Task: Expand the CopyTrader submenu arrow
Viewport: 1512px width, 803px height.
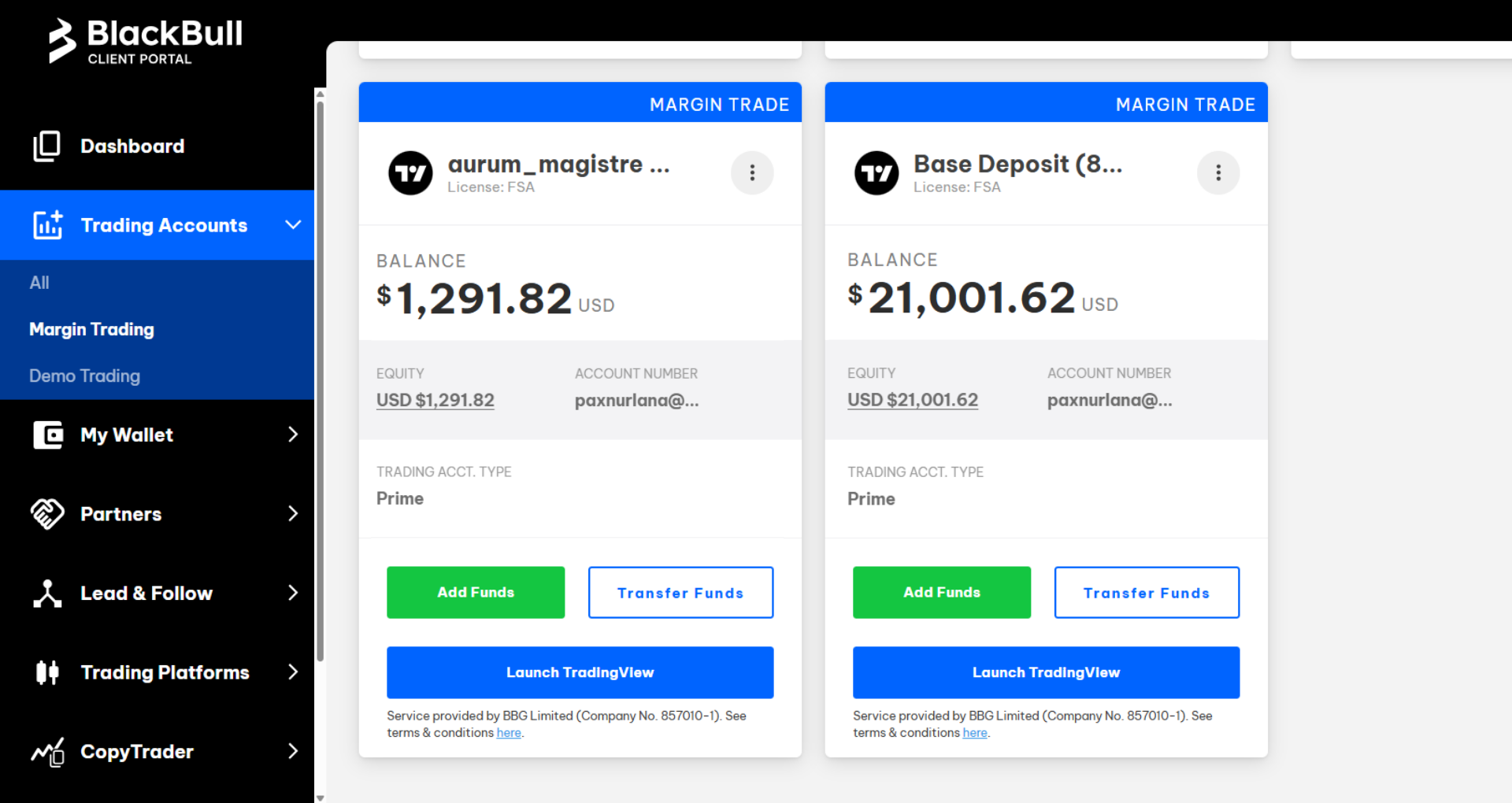Action: coord(293,751)
